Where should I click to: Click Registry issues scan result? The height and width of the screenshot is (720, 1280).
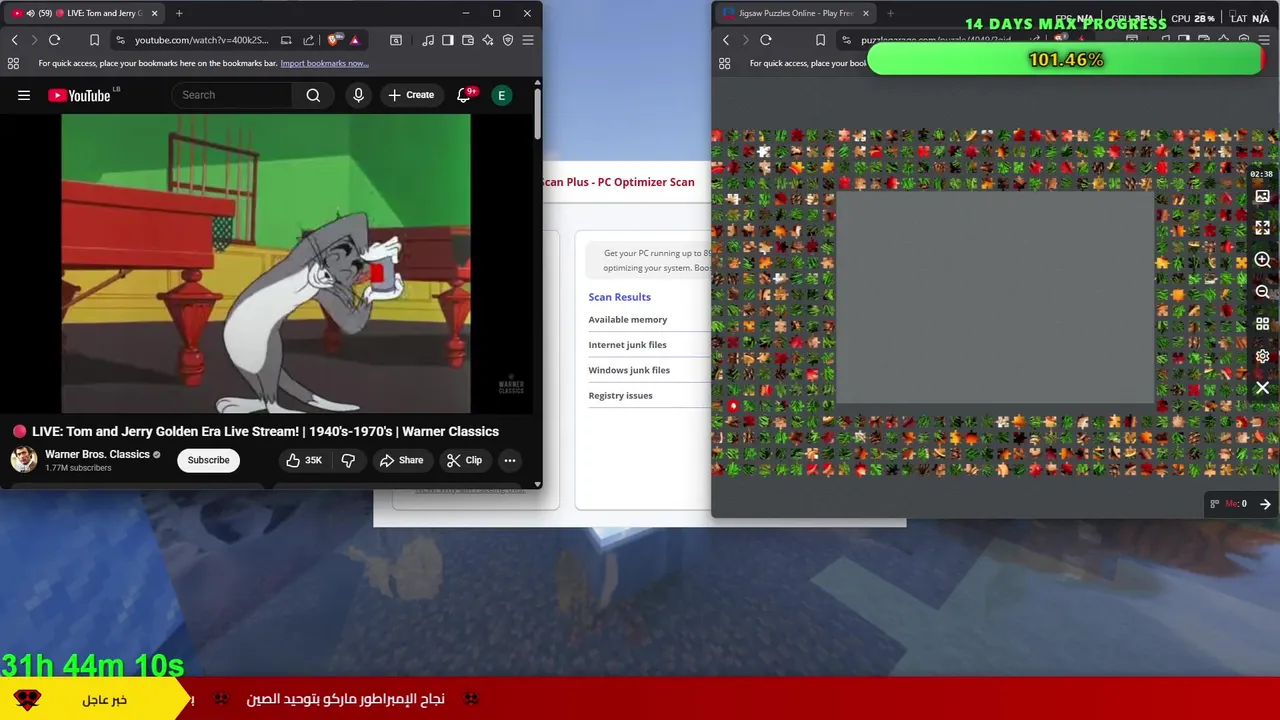pyautogui.click(x=620, y=395)
